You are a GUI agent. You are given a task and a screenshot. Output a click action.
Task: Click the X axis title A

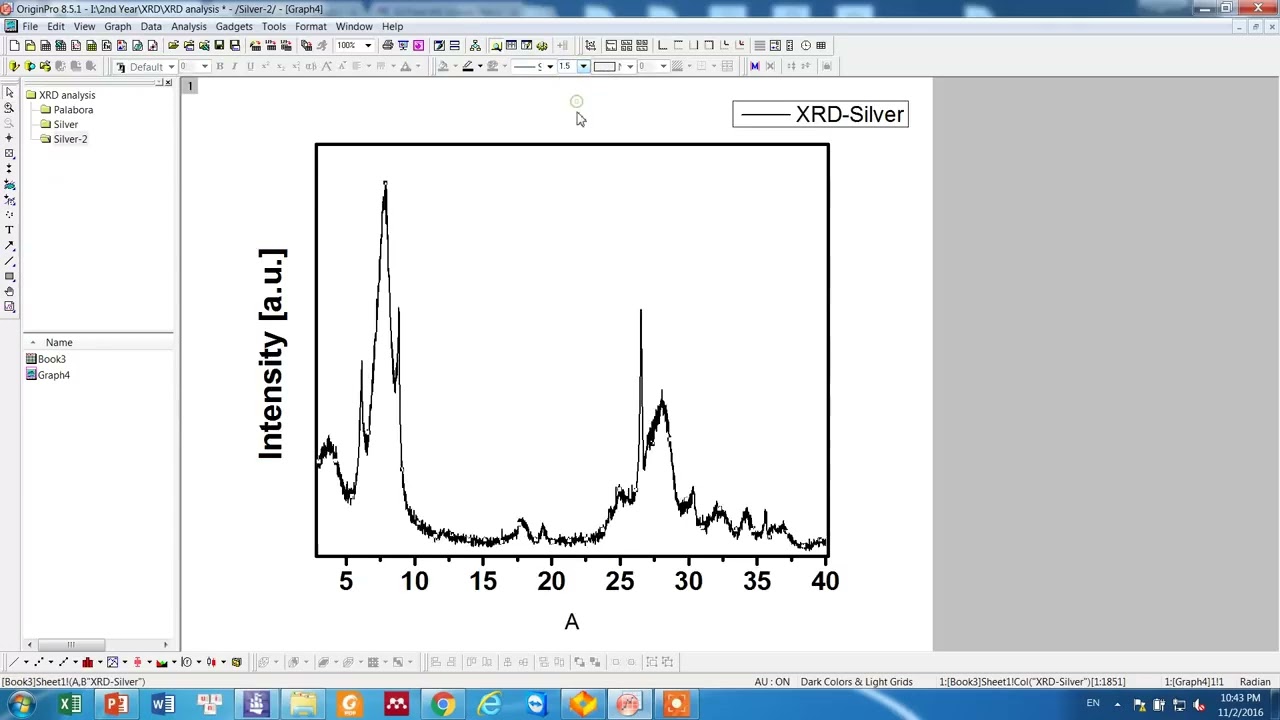pos(572,622)
